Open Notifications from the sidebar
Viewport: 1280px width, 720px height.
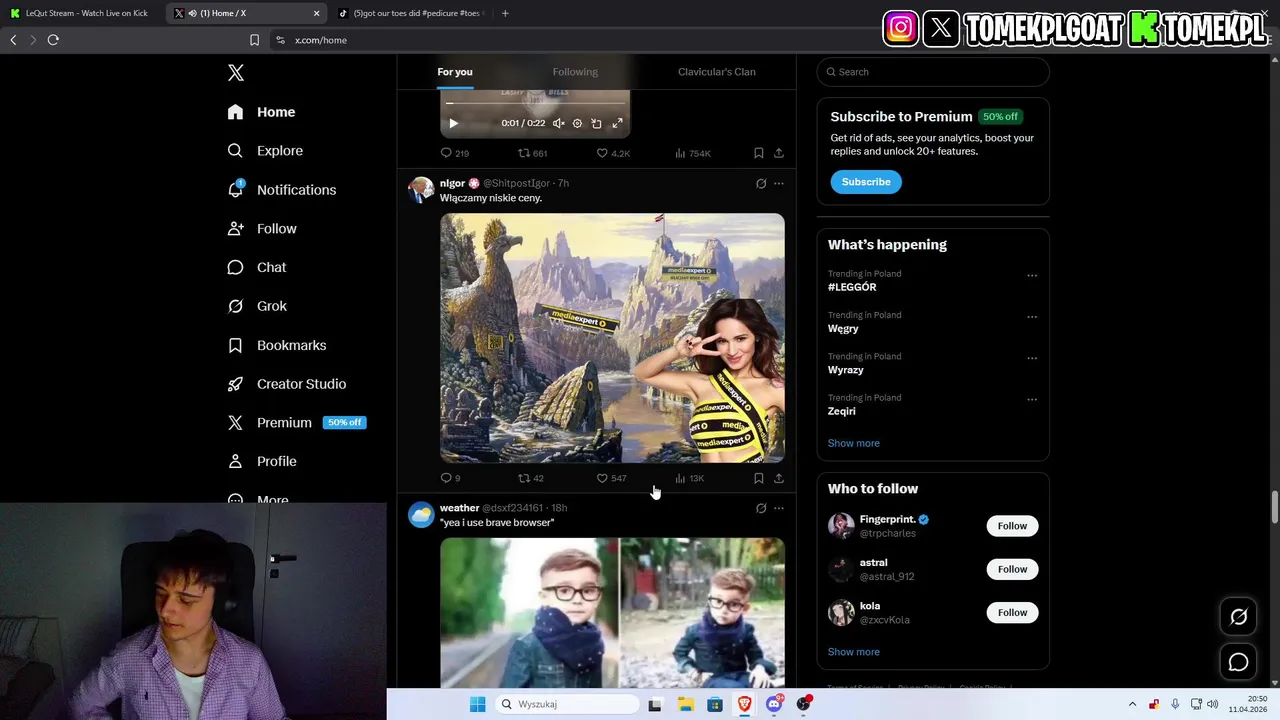[281, 190]
